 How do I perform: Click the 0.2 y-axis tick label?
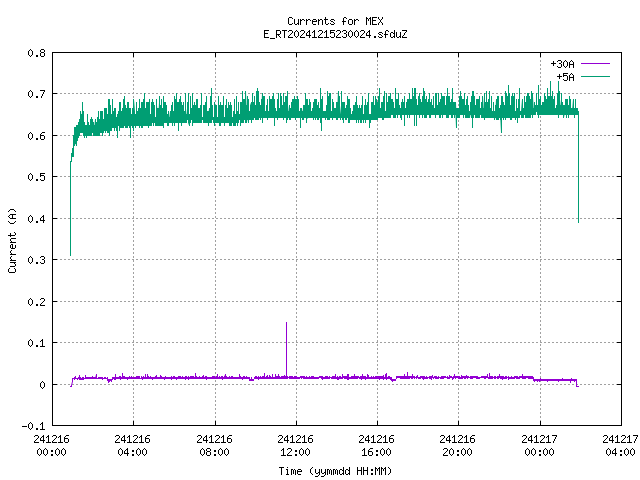click(36, 302)
